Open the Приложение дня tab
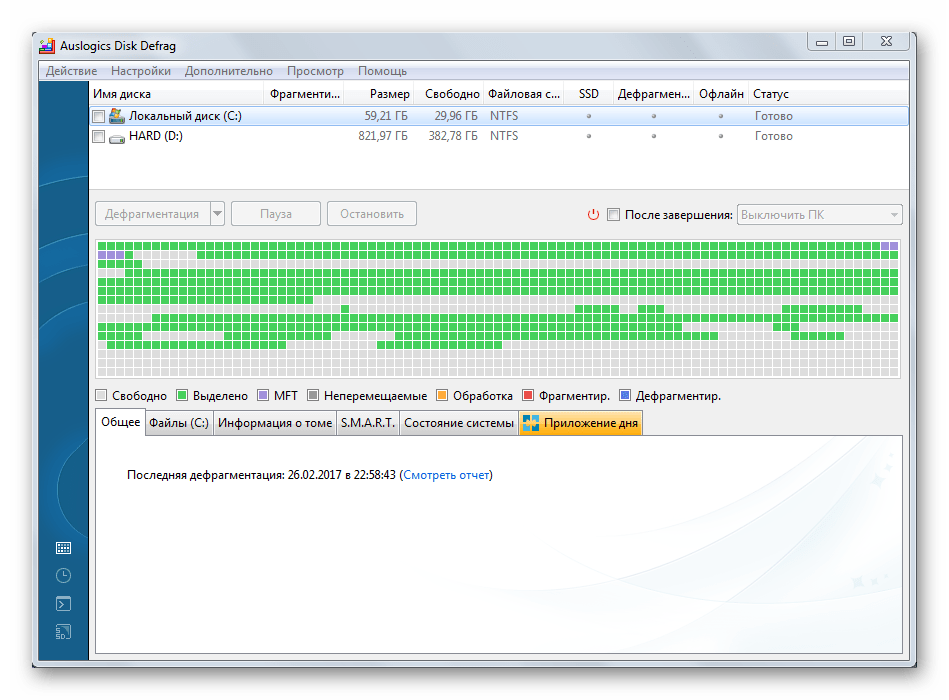This screenshot has width=949, height=700. point(580,423)
